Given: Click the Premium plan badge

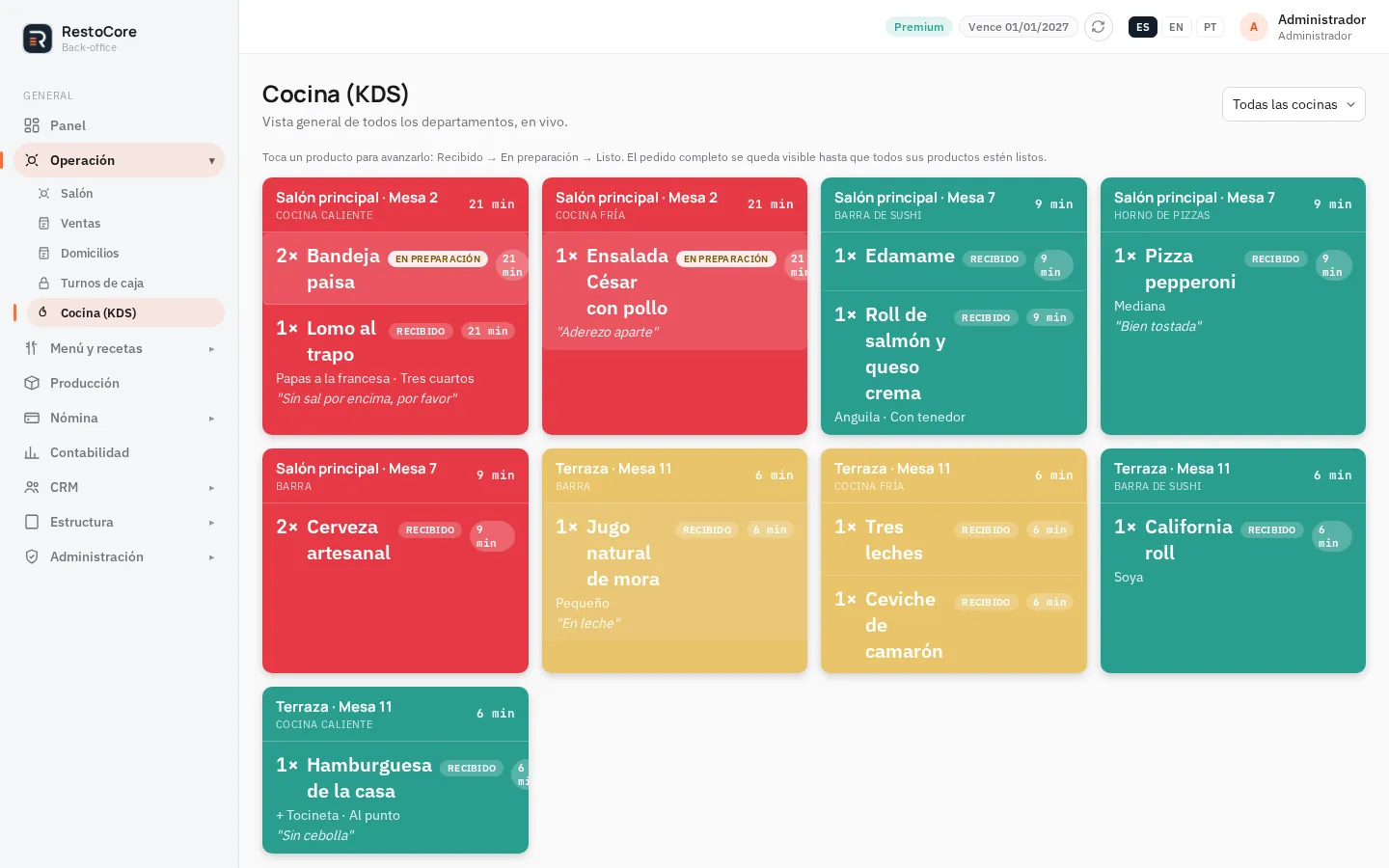Looking at the screenshot, I should click(x=918, y=27).
